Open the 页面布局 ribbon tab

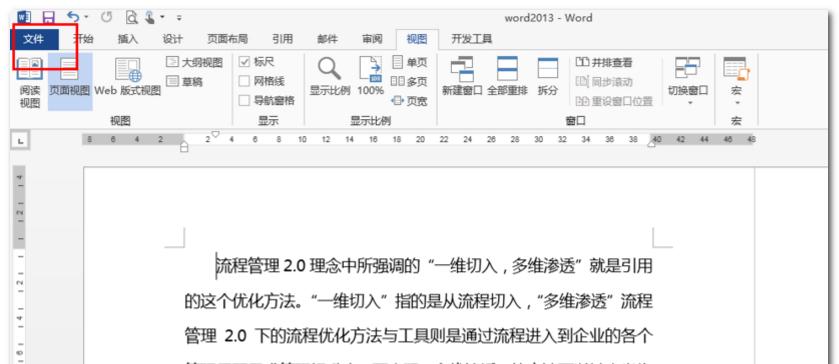coord(227,39)
